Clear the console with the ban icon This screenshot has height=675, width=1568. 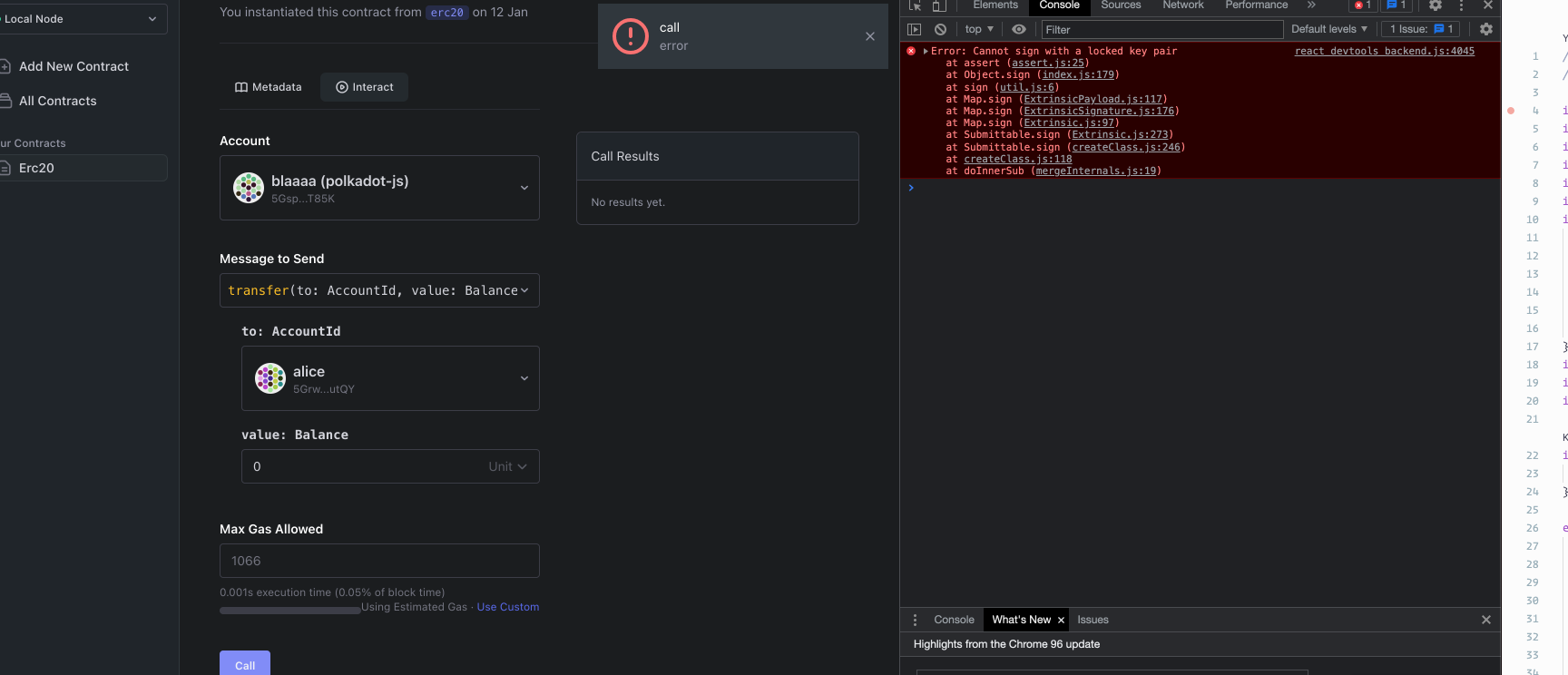941,29
